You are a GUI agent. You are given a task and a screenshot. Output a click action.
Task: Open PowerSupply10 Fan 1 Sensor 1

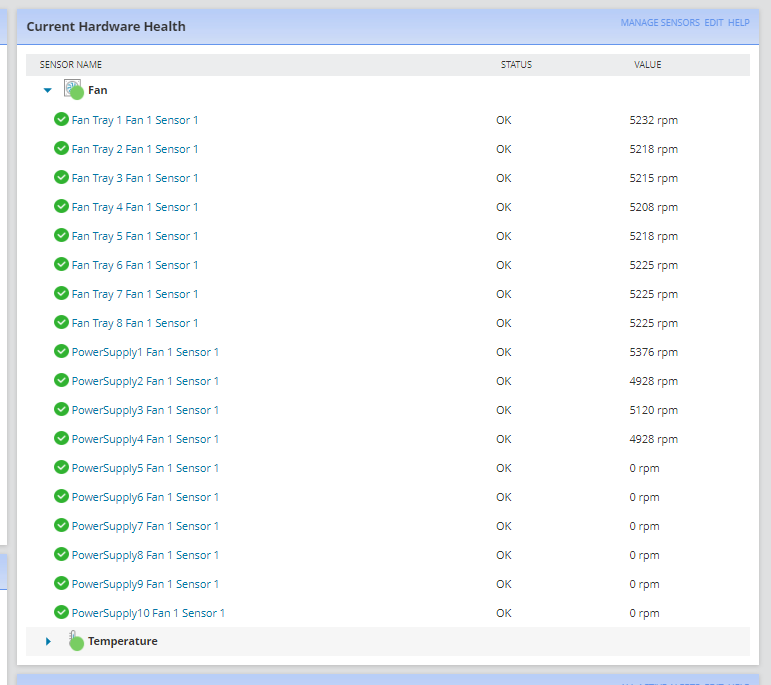[x=148, y=613]
